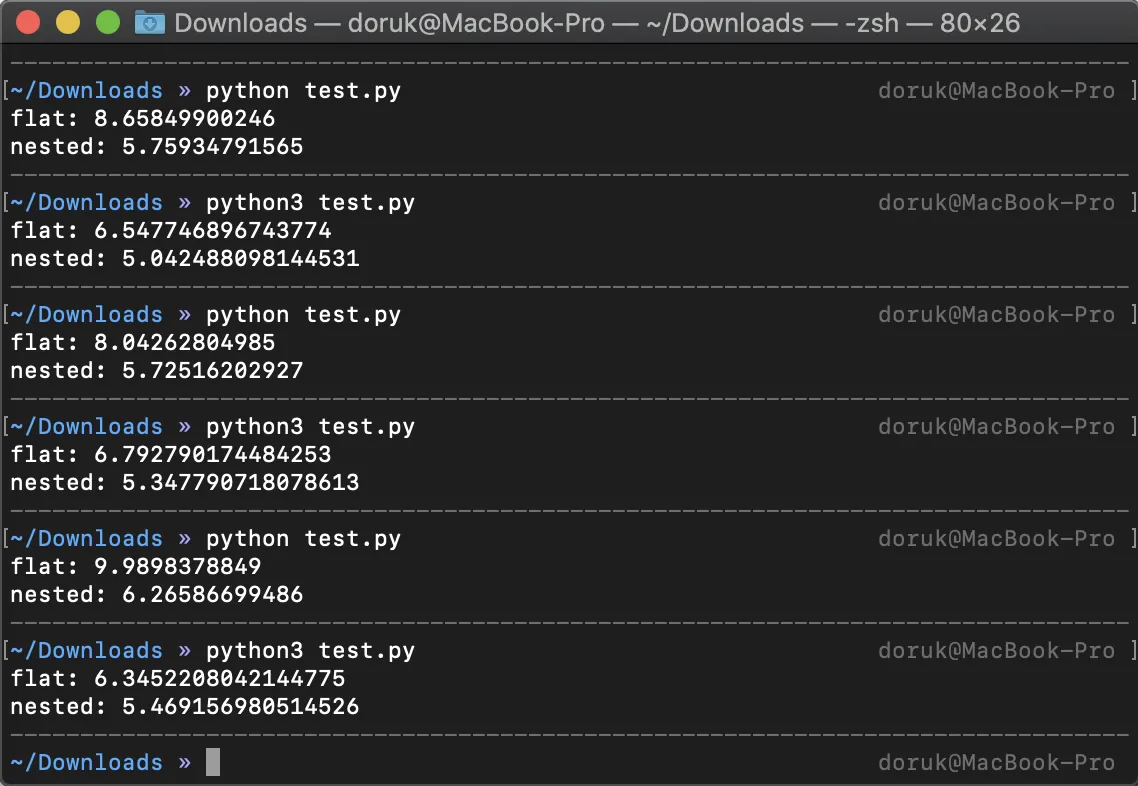Click the output line nested: 5.347790718078613
The width and height of the screenshot is (1138, 786).
click(x=184, y=483)
